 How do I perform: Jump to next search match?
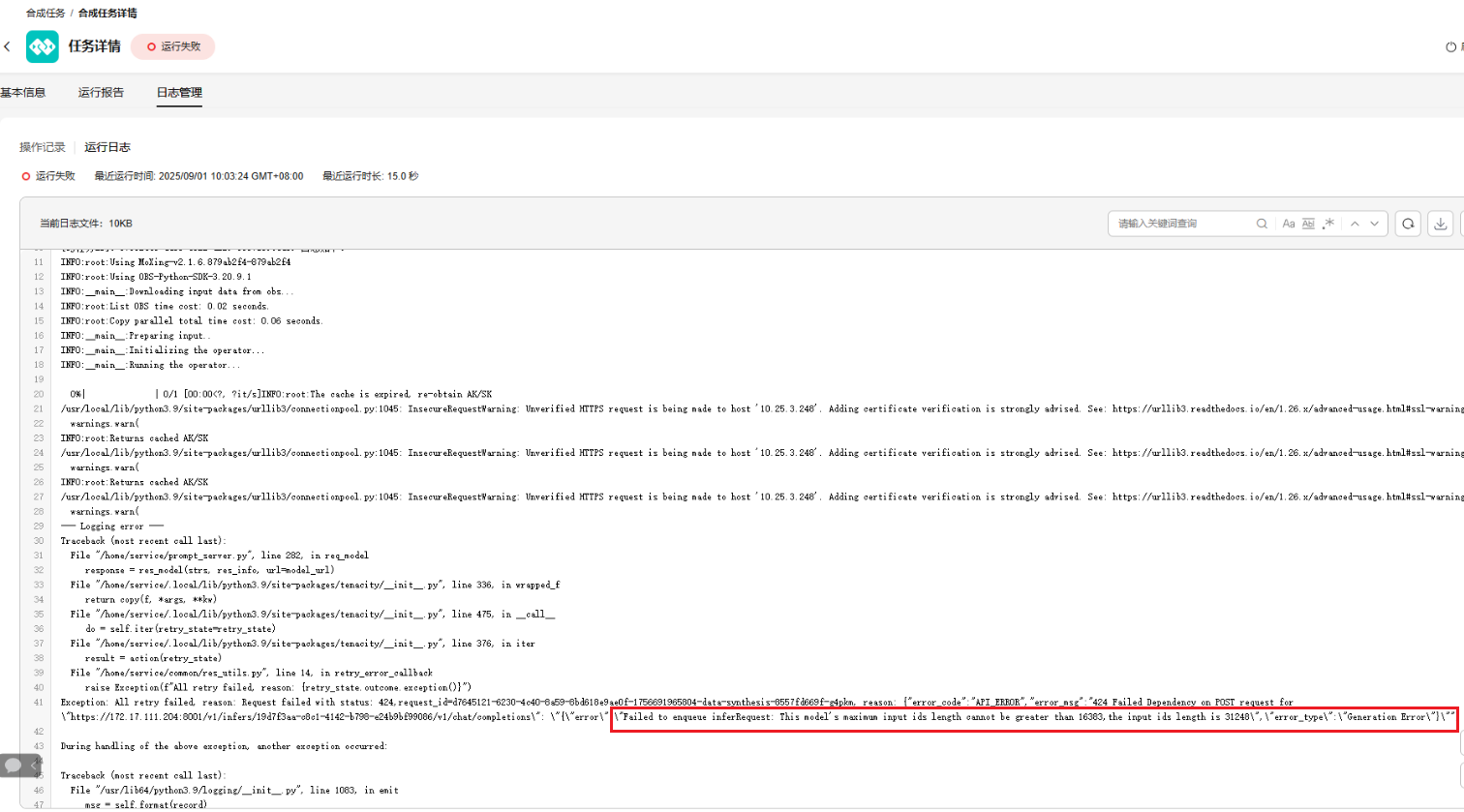tap(1374, 224)
